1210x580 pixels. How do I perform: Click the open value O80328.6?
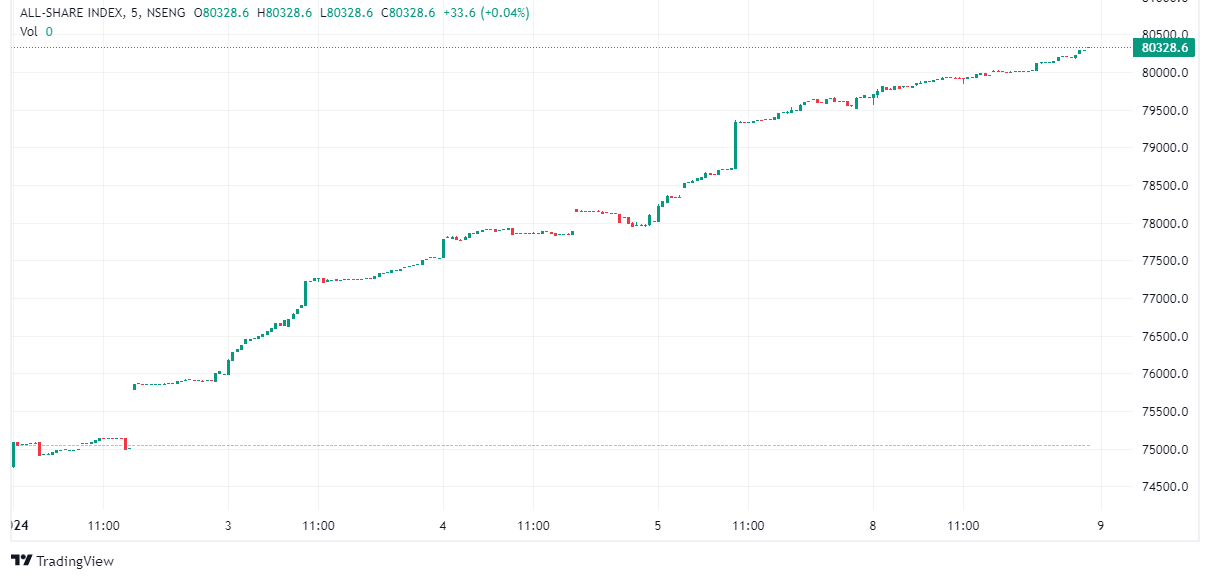(x=222, y=13)
